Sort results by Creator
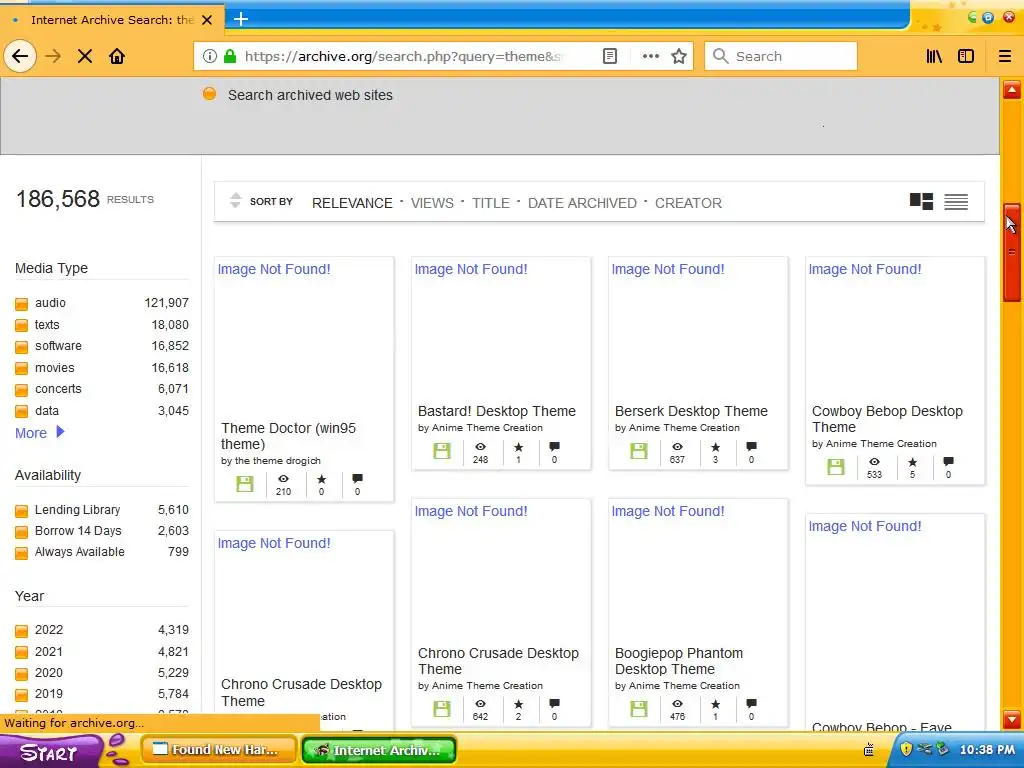The image size is (1024, 768). tap(688, 203)
